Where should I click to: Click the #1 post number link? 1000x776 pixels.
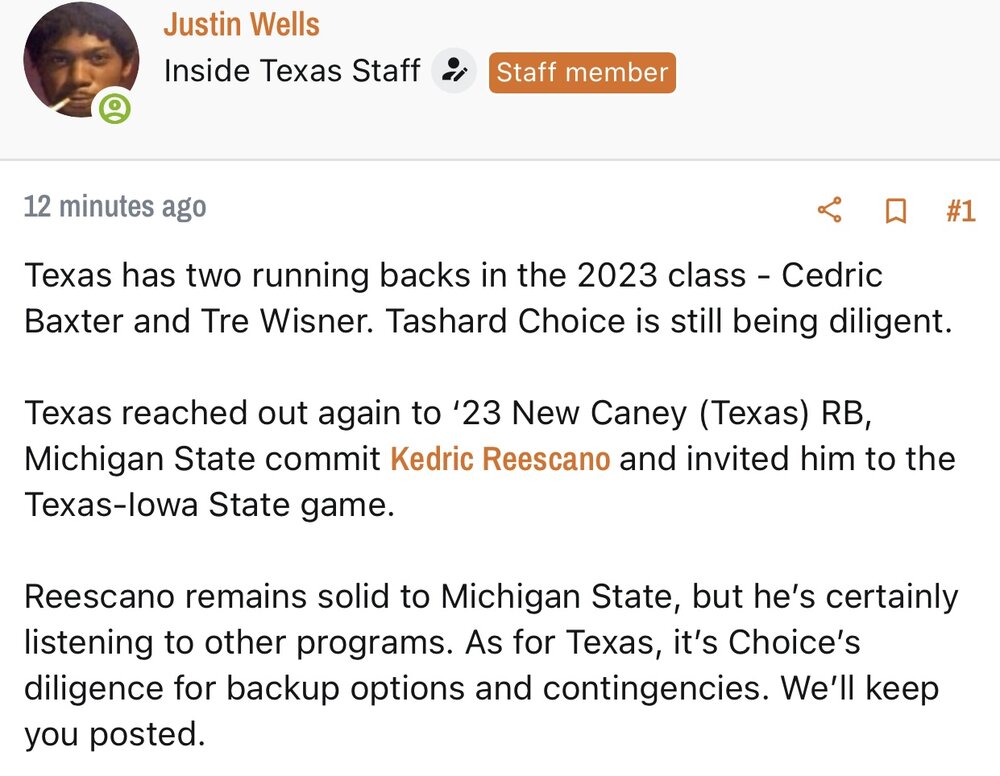point(960,211)
